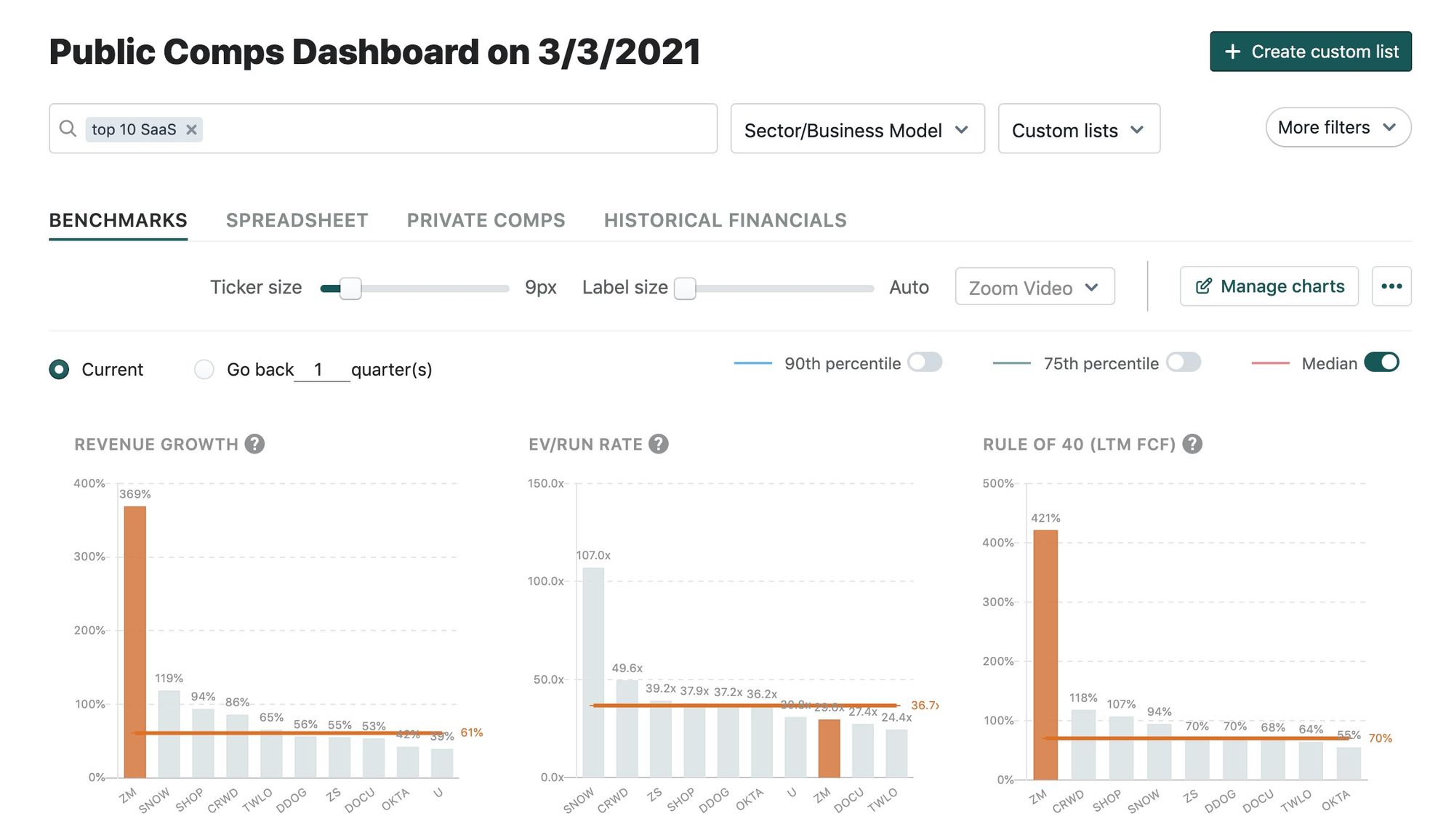Click Revenue Growth help question icon
1454x840 pixels.
[254, 444]
